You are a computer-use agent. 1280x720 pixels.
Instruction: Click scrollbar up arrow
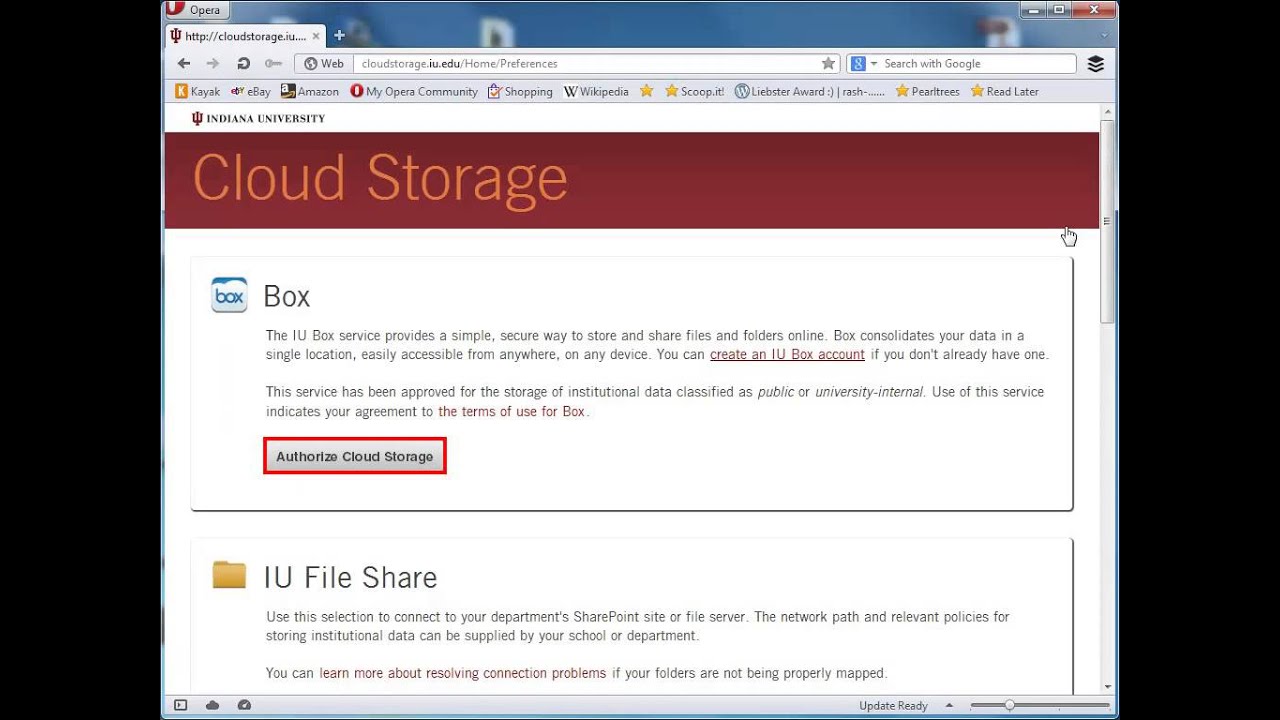[x=1107, y=112]
